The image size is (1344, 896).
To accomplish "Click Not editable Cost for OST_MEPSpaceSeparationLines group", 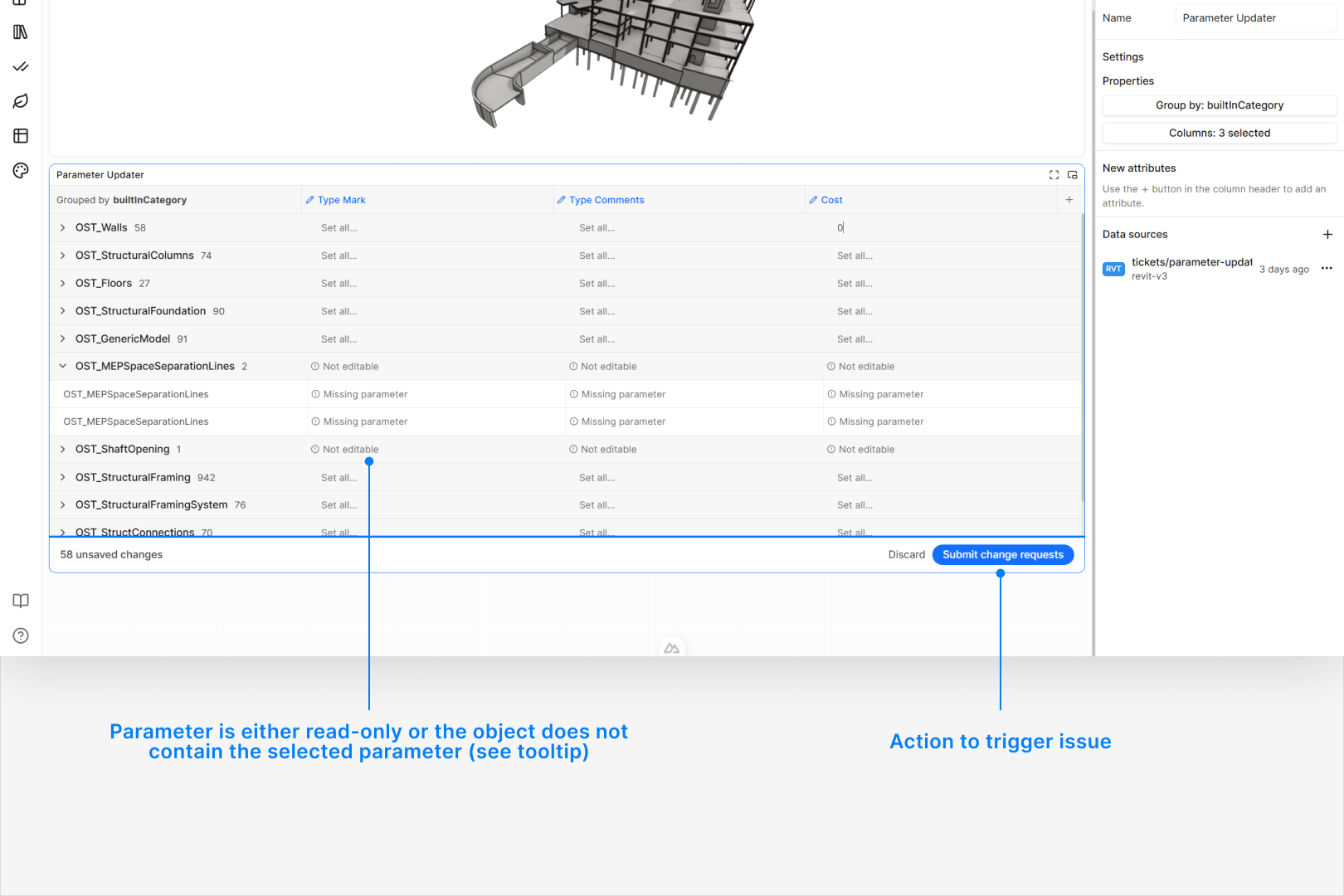I will coord(861,367).
